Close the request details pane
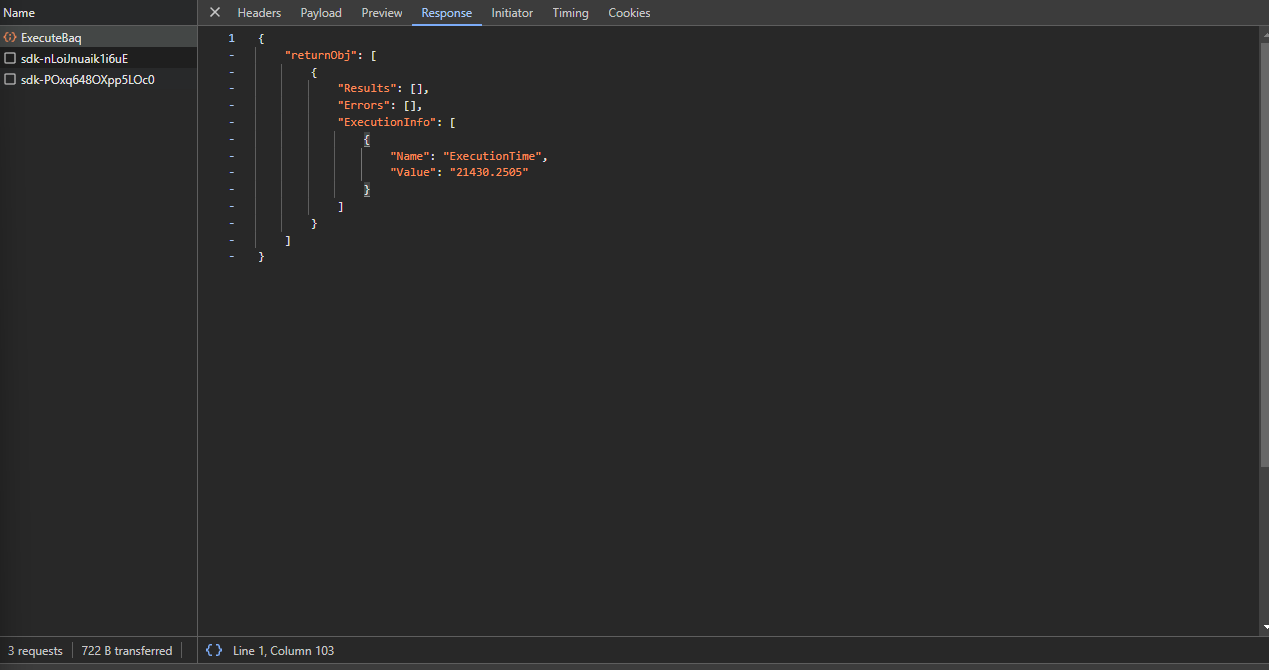 click(214, 13)
